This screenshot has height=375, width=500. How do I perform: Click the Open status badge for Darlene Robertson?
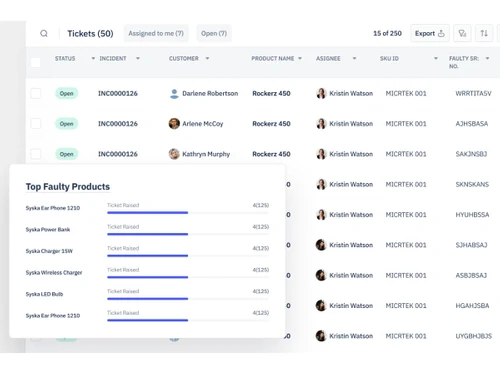(66, 93)
